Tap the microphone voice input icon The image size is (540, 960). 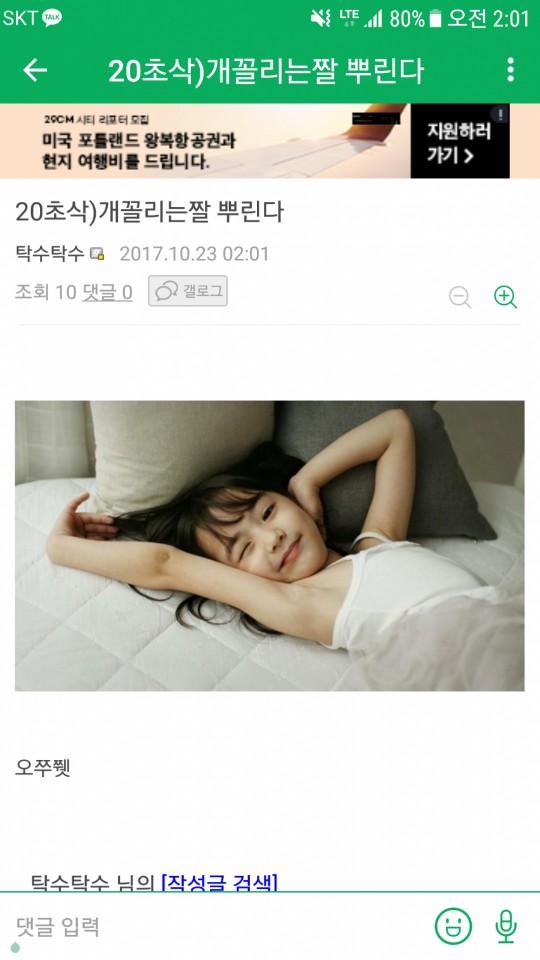pyautogui.click(x=506, y=926)
